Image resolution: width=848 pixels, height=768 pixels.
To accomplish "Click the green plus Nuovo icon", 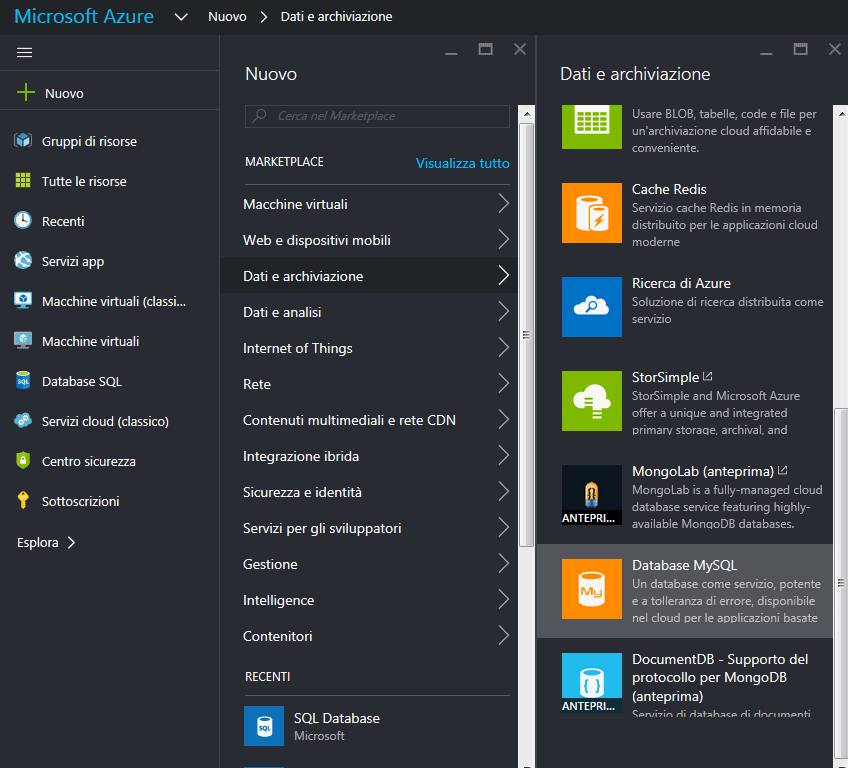I will [x=25, y=92].
